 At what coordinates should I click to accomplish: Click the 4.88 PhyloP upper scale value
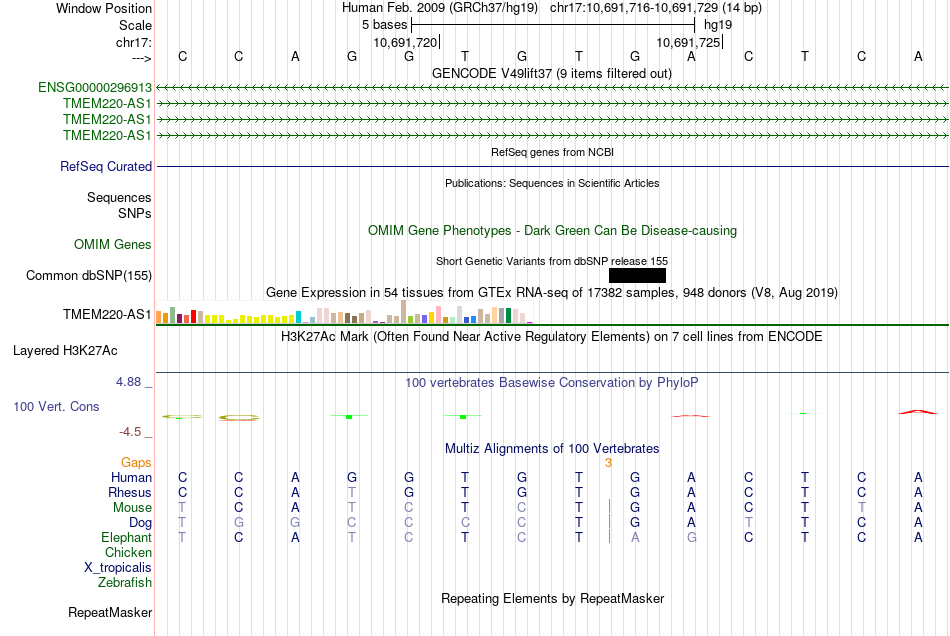click(x=128, y=382)
